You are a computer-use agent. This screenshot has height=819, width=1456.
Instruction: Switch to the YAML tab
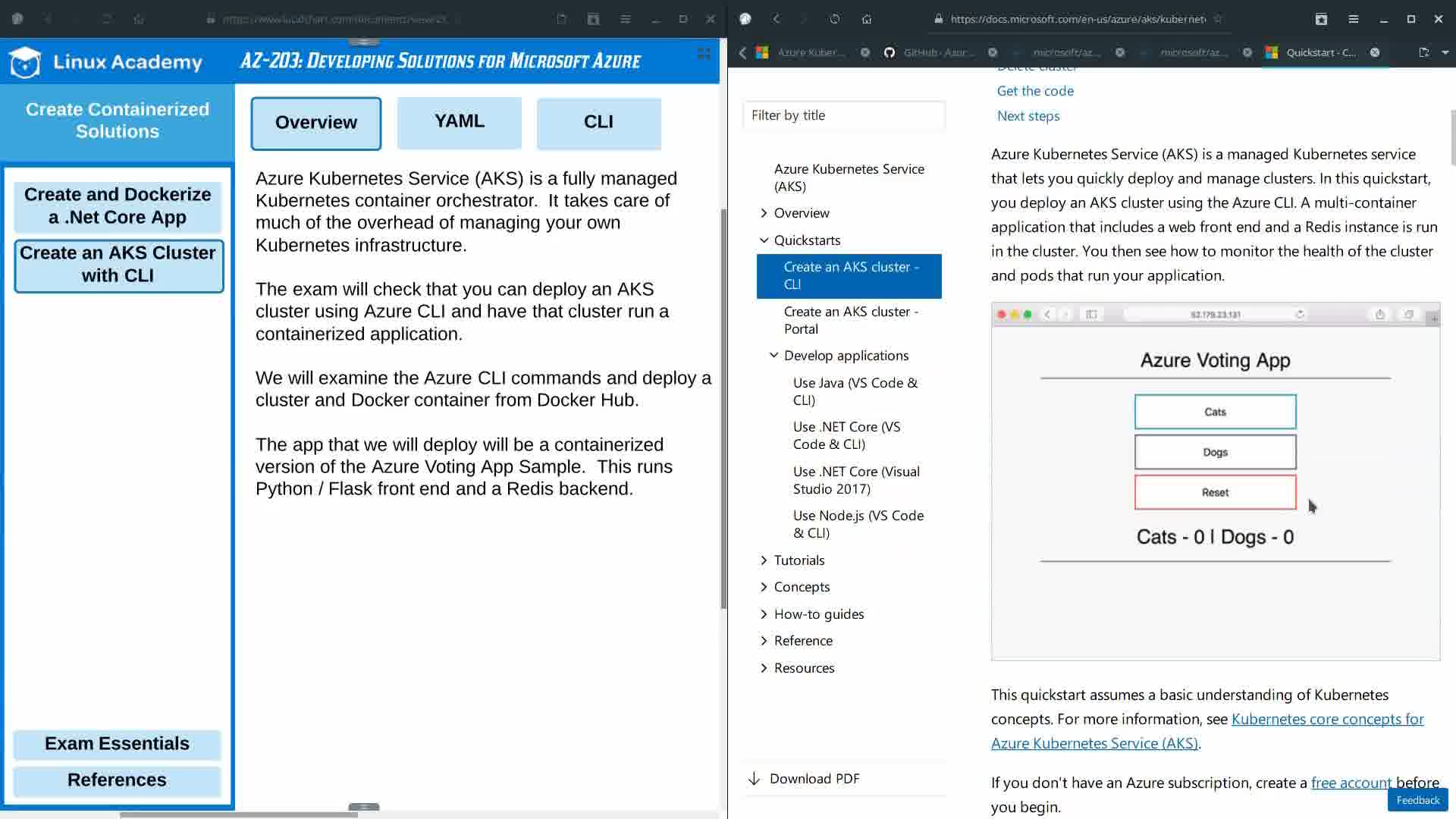(x=459, y=122)
